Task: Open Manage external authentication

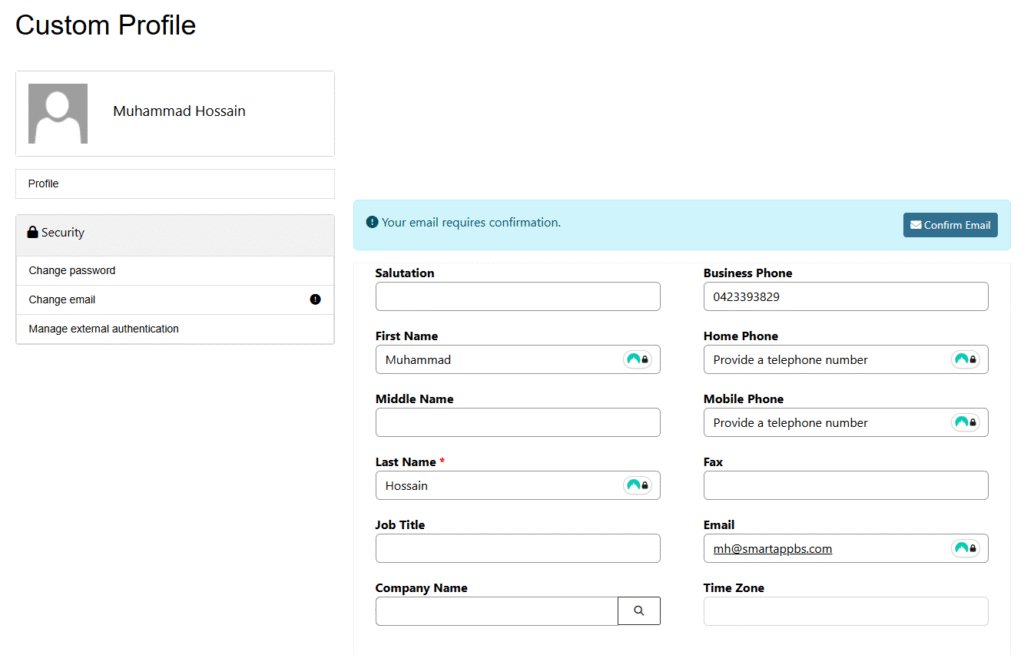Action: [104, 329]
